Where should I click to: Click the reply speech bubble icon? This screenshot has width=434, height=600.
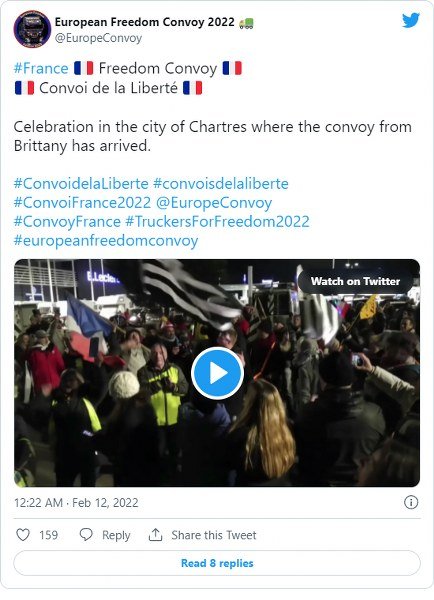pos(86,535)
